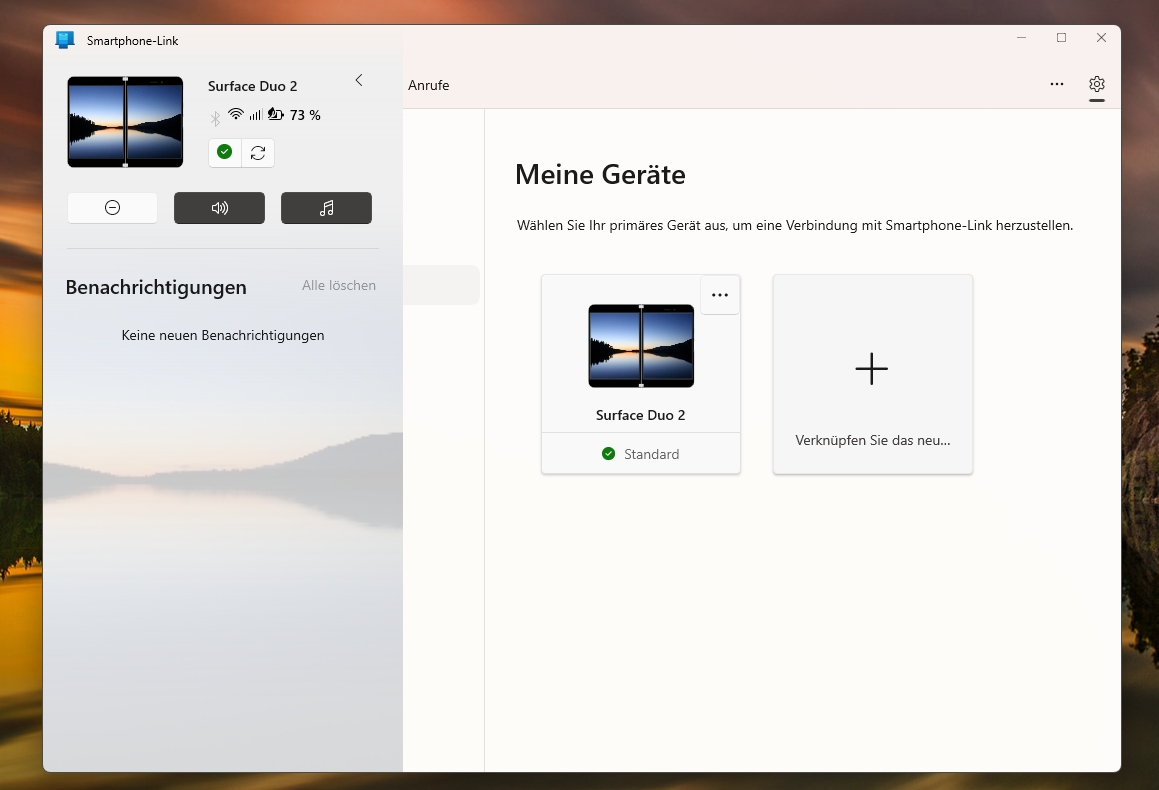Click the Bluetooth status icon
The width and height of the screenshot is (1159, 790).
(215, 118)
